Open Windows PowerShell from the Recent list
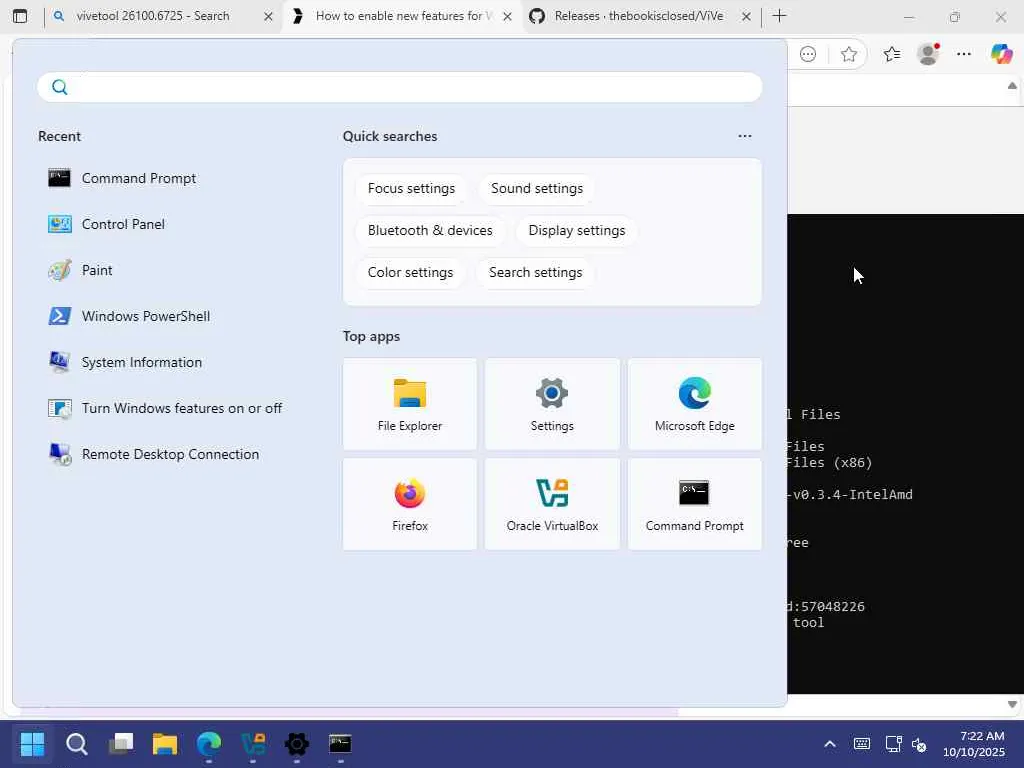The image size is (1024, 768). [x=129, y=316]
